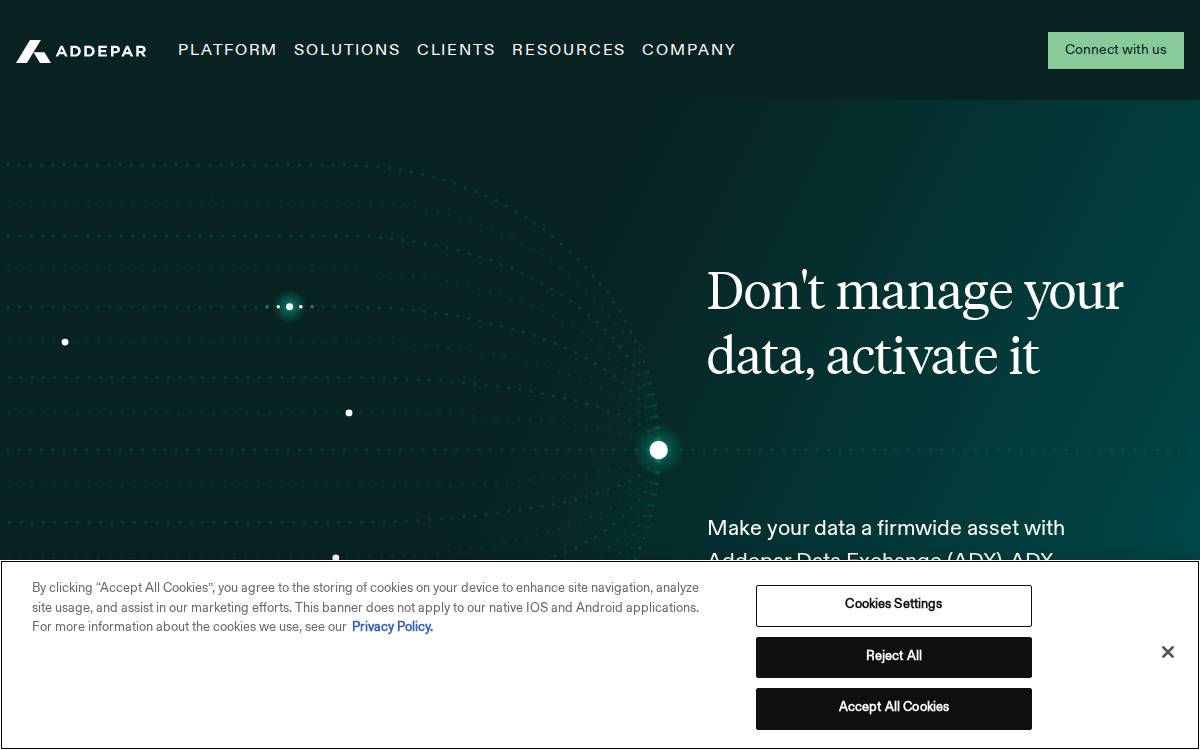Click the Connect with us button
1200x750 pixels.
click(x=1116, y=50)
